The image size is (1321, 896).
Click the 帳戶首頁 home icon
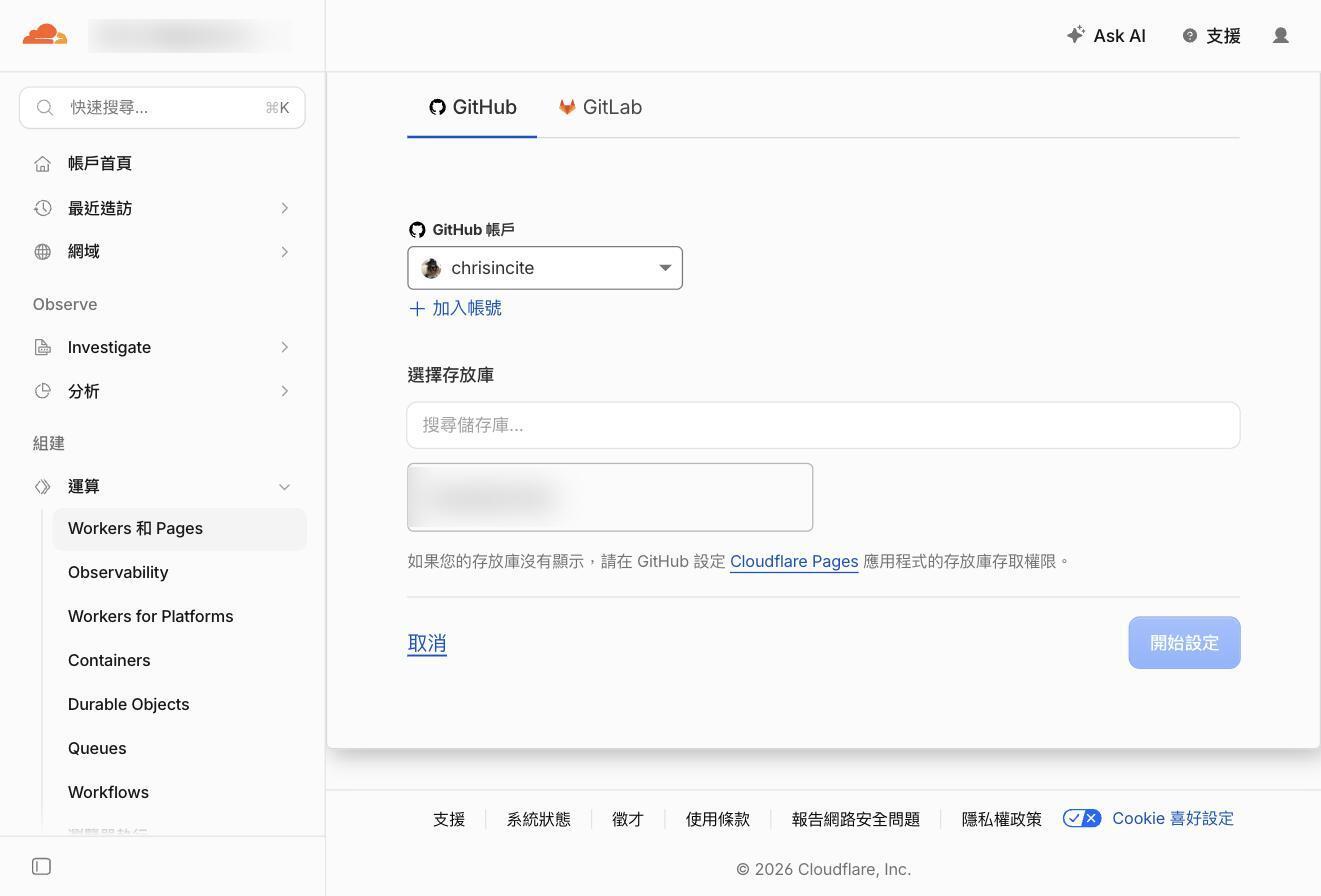click(42, 163)
